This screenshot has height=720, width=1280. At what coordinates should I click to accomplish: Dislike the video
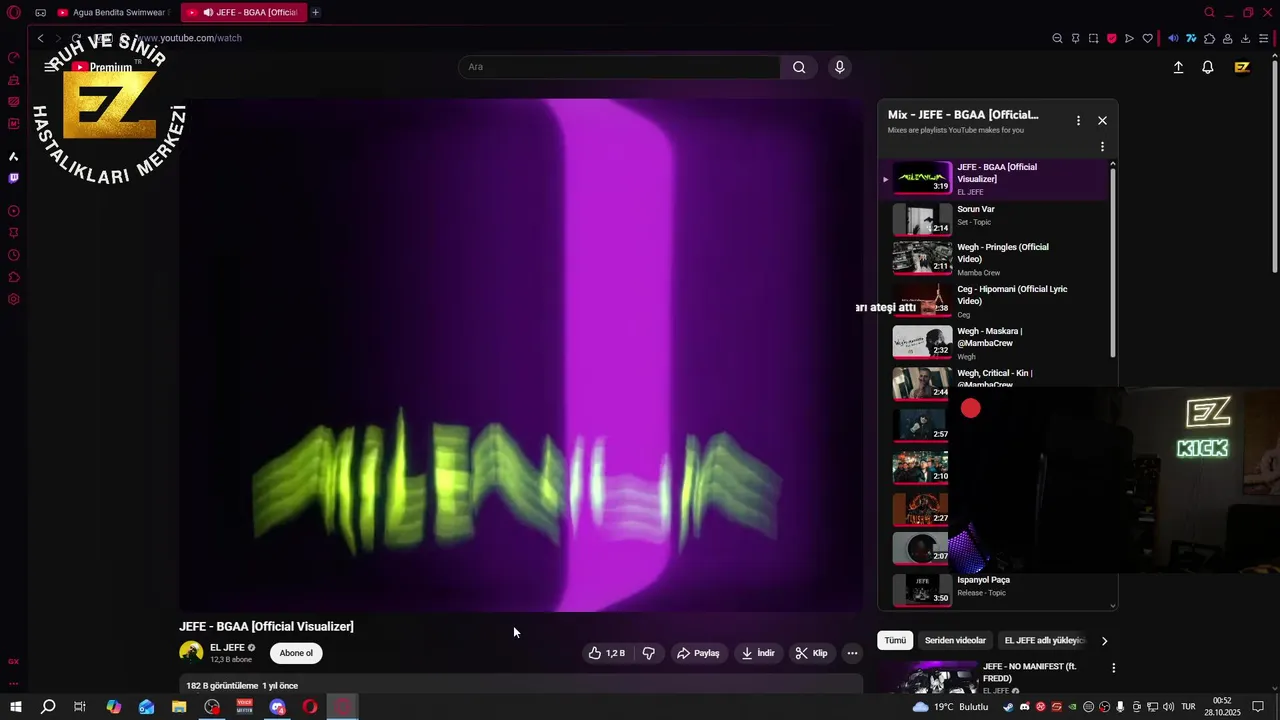649,653
